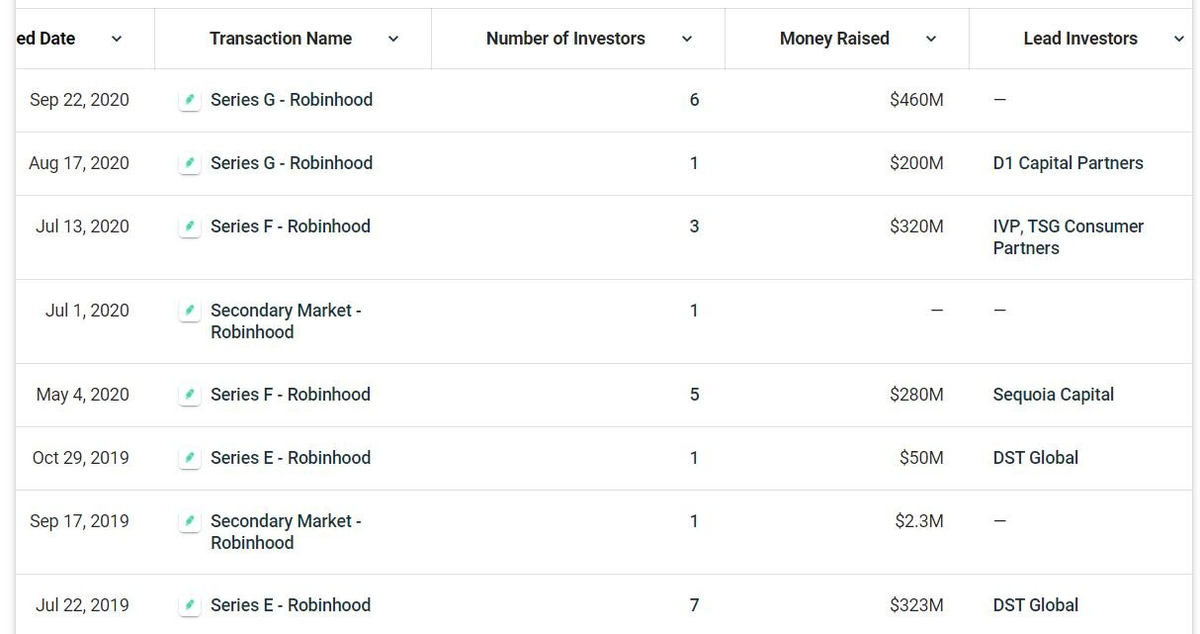Expand the Transaction Name column chevron
Viewport: 1200px width, 634px height.
pyautogui.click(x=393, y=39)
